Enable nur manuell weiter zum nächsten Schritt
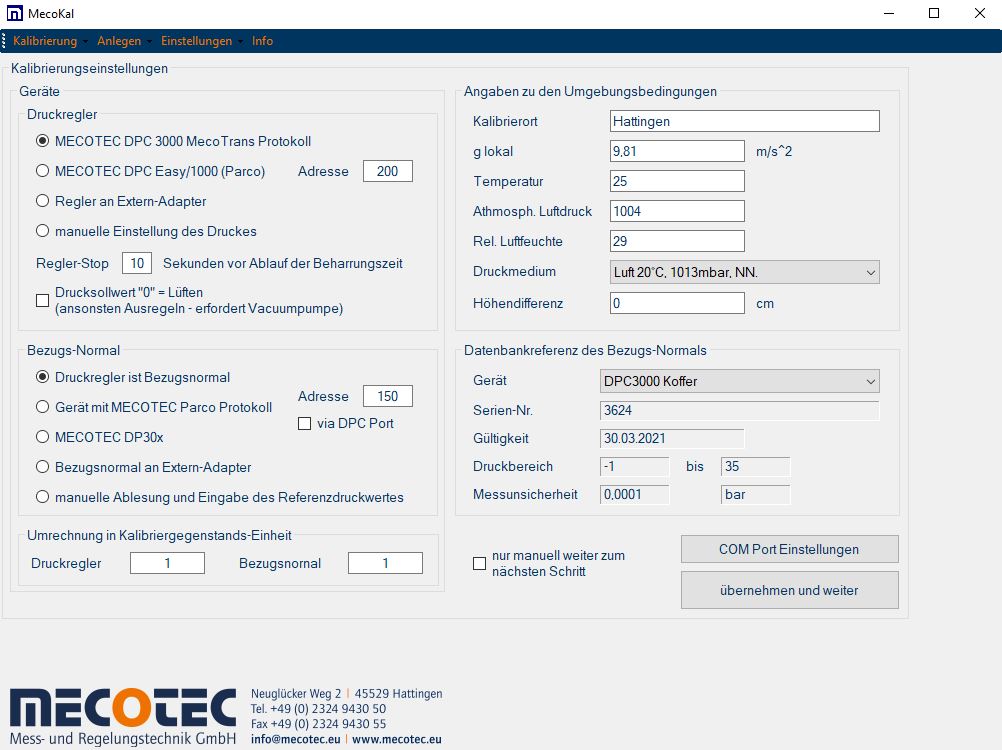 coord(479,563)
